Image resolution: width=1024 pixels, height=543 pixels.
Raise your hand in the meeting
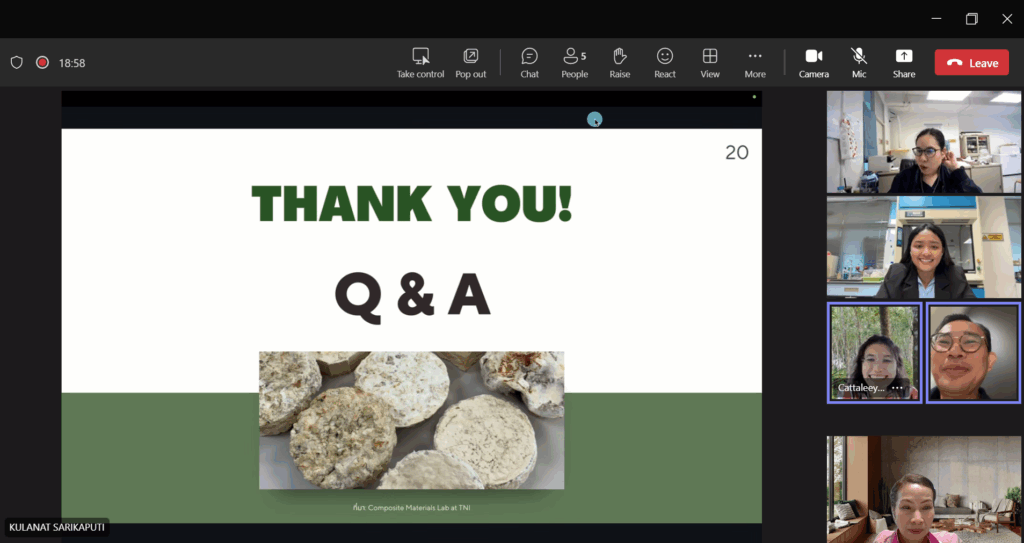619,57
